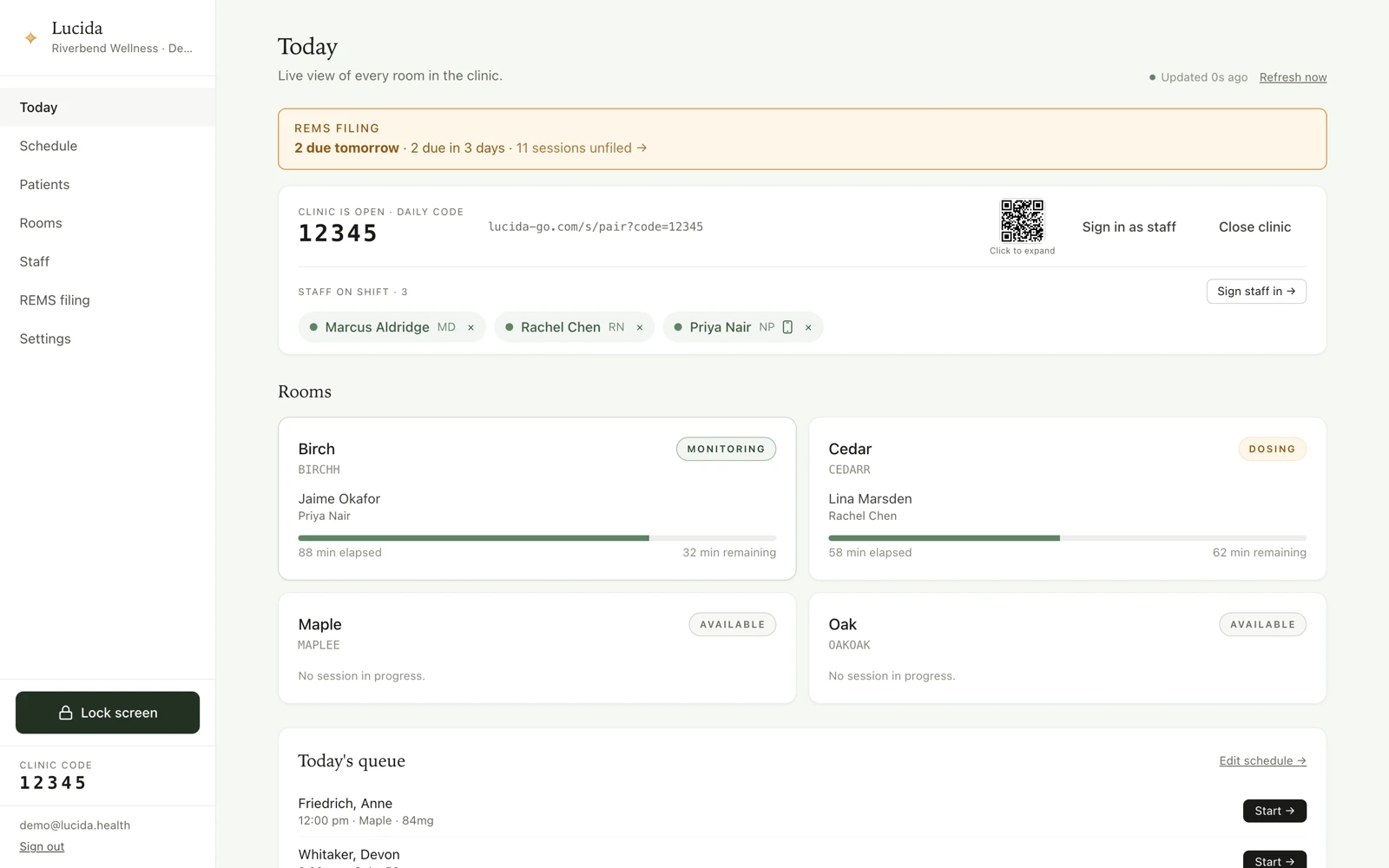Image resolution: width=1389 pixels, height=868 pixels.
Task: Open the Oak room card
Action: [x=1067, y=648]
